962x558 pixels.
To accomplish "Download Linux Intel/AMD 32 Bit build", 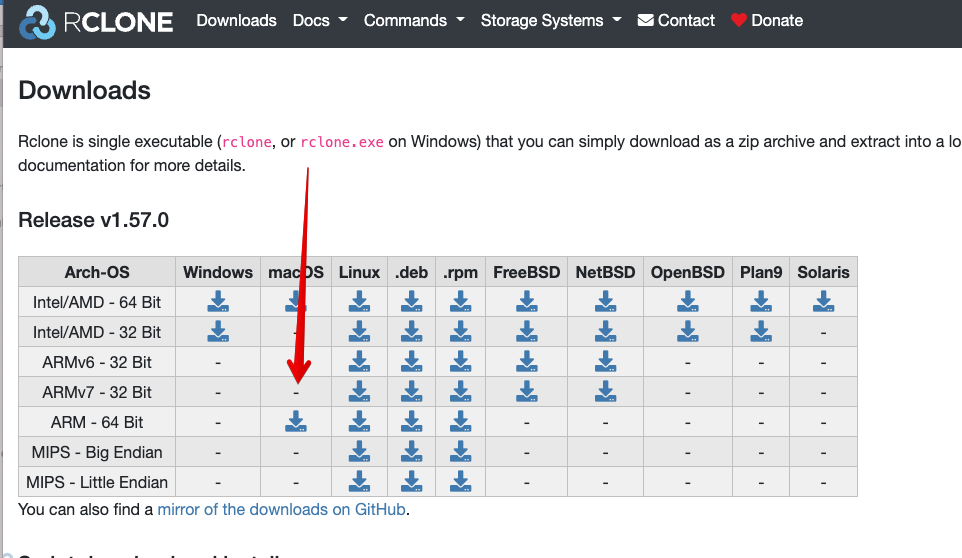I will [x=360, y=332].
